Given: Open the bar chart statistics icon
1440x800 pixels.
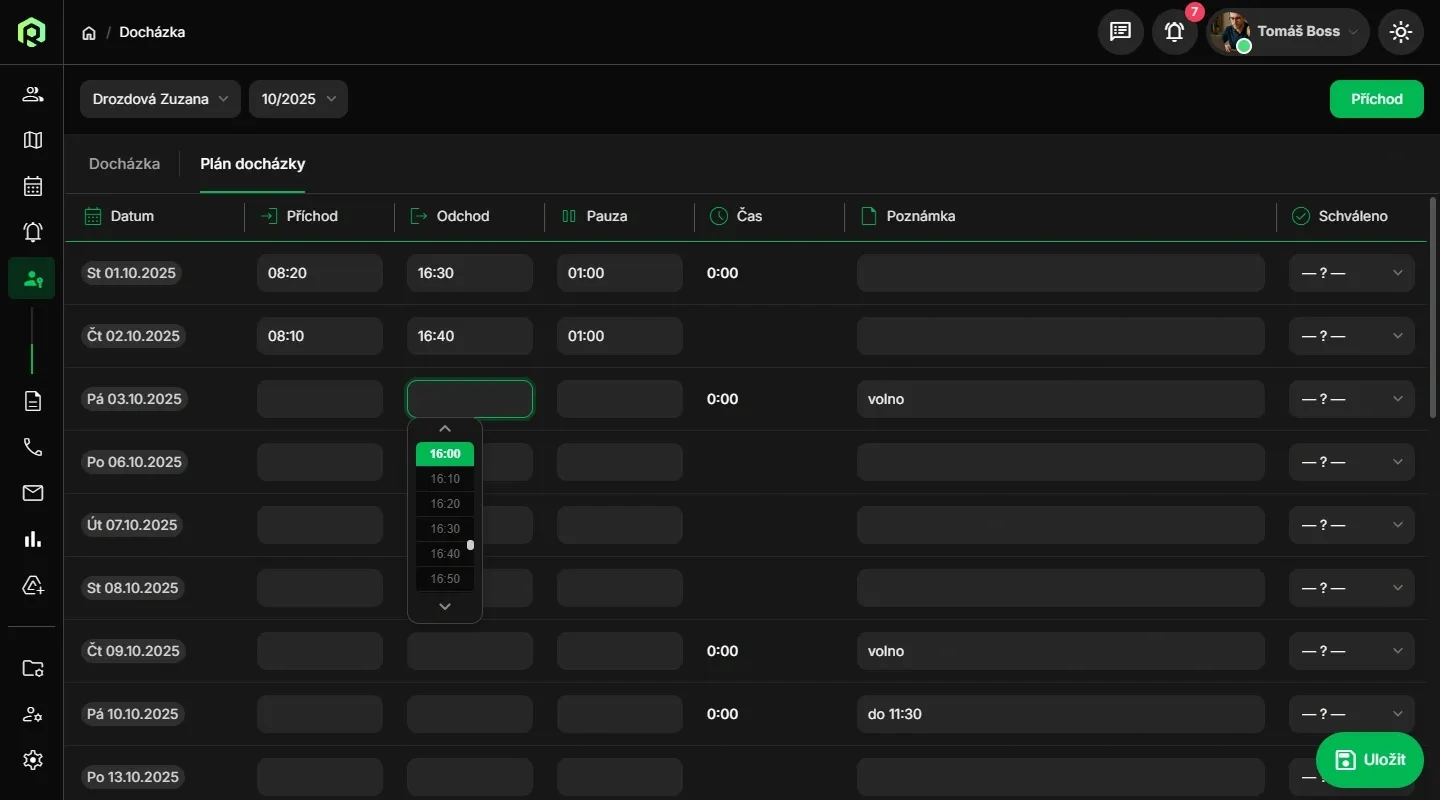Looking at the screenshot, I should pyautogui.click(x=33, y=539).
